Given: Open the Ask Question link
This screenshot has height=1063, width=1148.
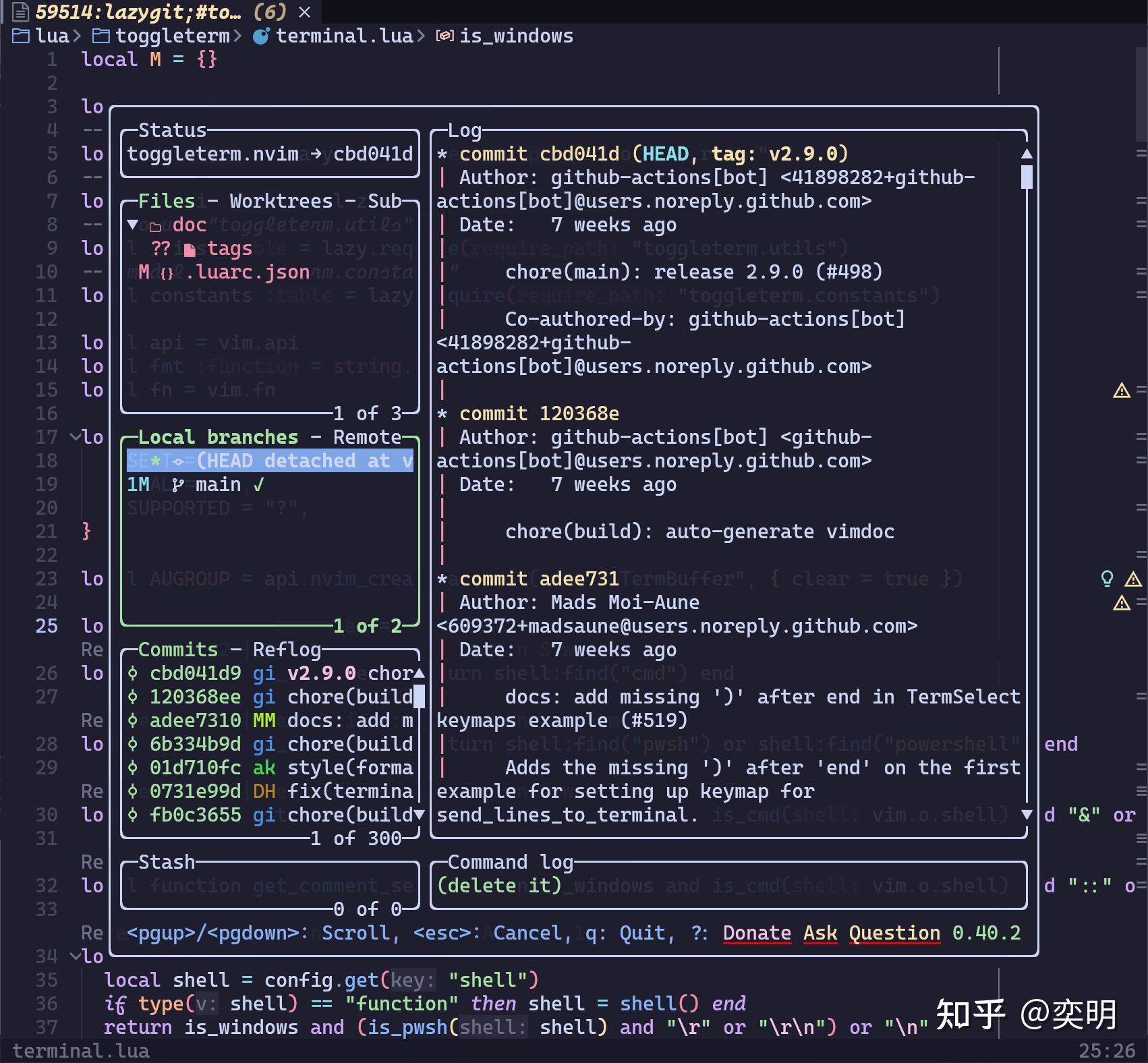Looking at the screenshot, I should click(x=871, y=933).
